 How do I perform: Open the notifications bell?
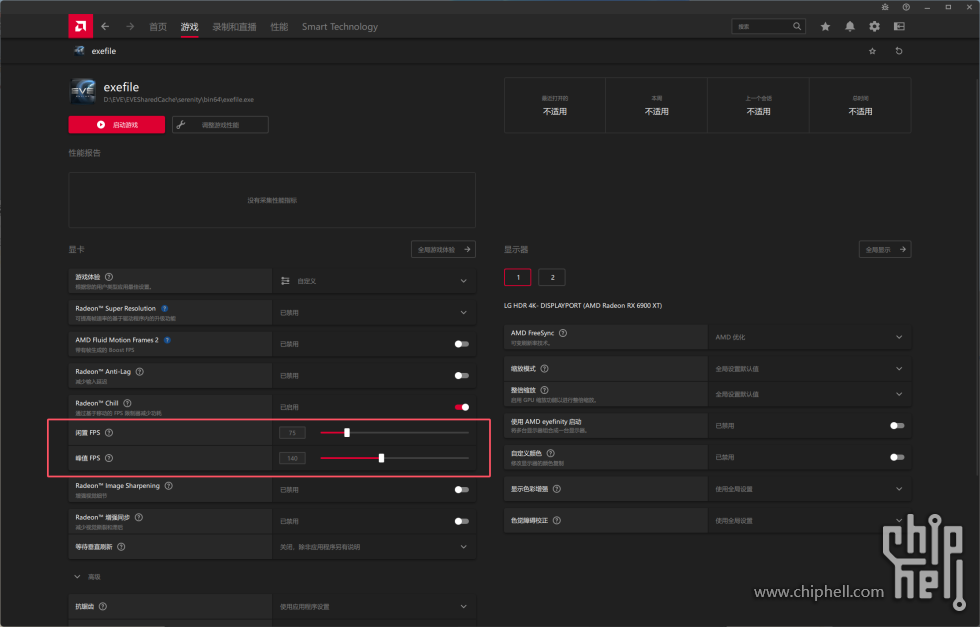pyautogui.click(x=850, y=26)
